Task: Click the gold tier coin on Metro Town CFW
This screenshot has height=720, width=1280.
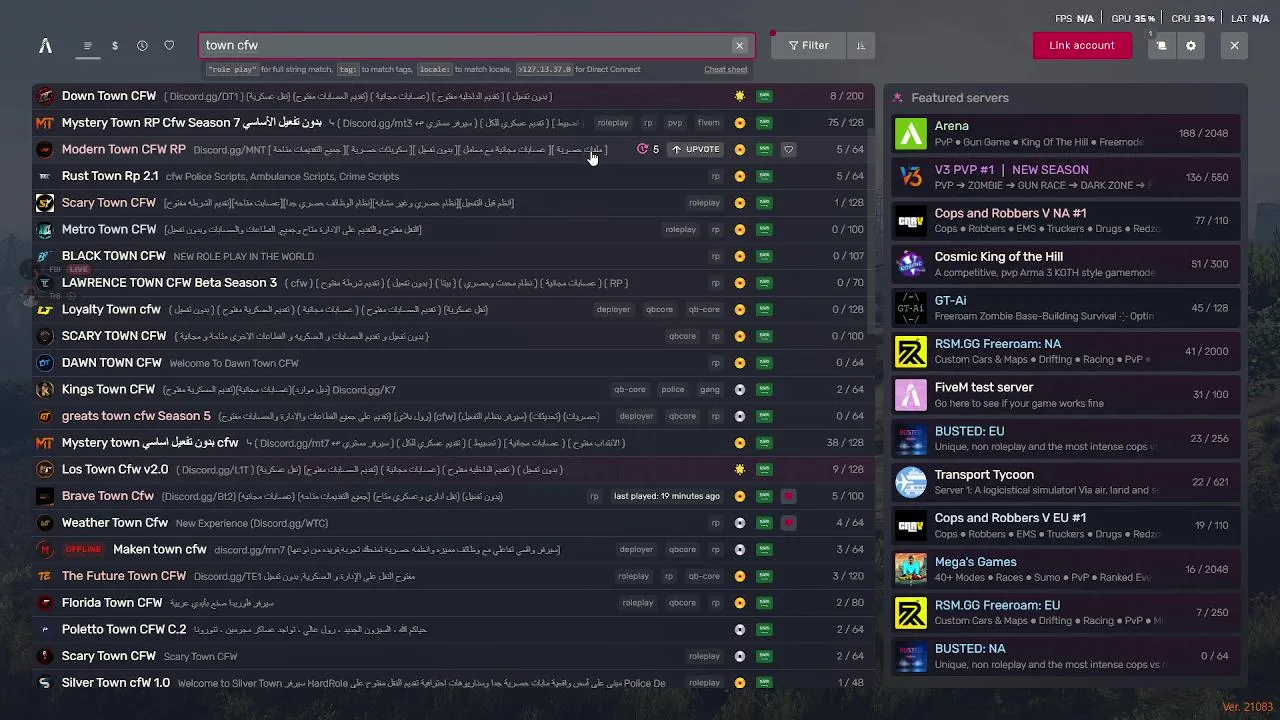Action: point(740,230)
